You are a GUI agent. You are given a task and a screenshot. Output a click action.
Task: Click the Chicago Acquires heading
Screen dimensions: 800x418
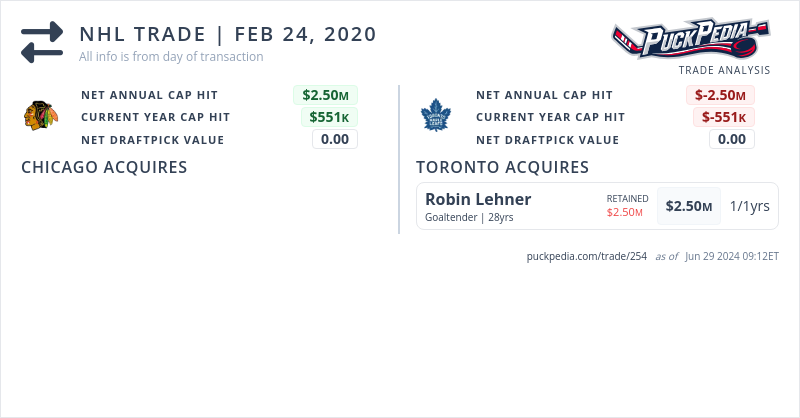(x=104, y=167)
